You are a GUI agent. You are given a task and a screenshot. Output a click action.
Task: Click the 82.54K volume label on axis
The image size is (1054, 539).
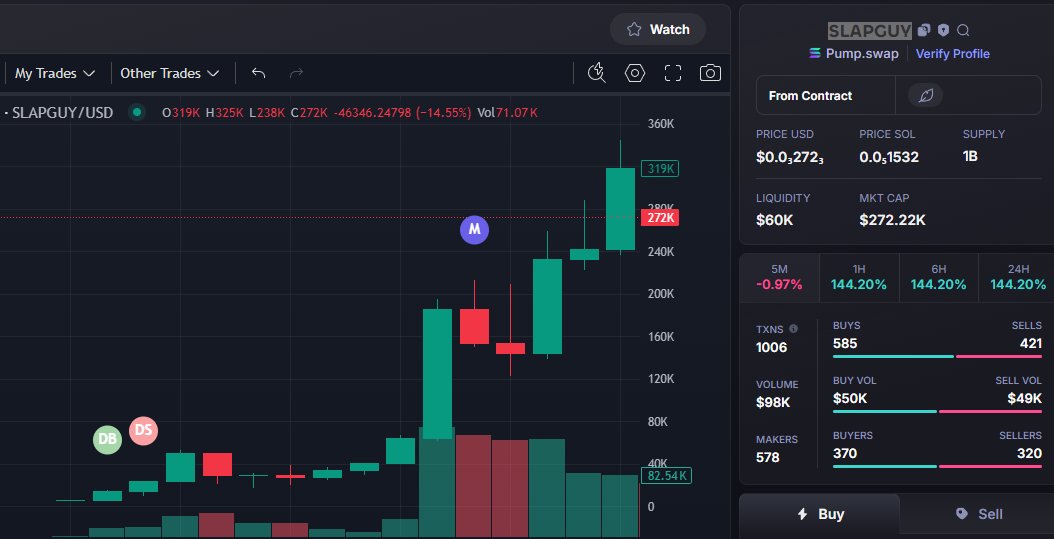pos(665,476)
